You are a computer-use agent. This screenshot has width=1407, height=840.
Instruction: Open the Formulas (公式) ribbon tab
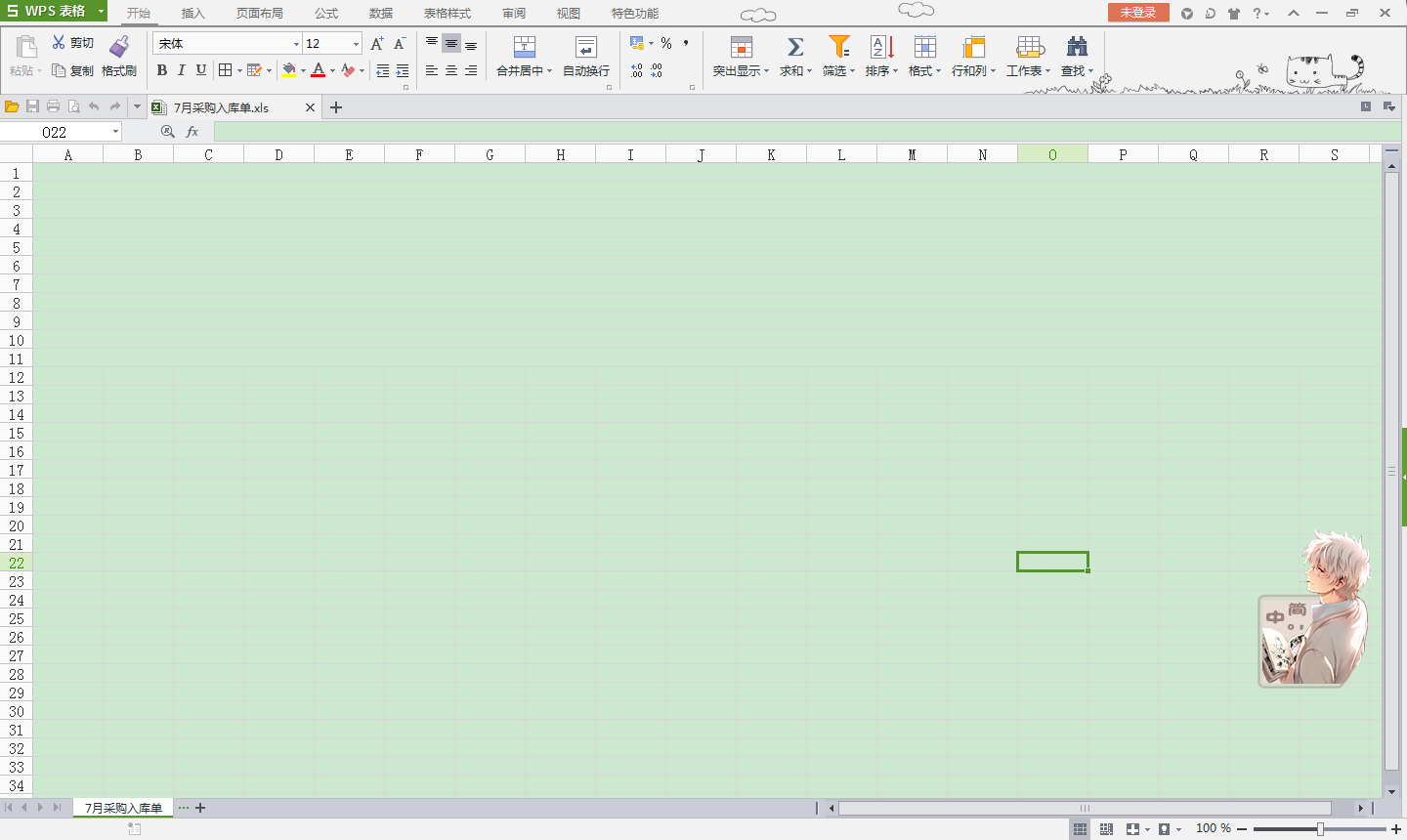(326, 14)
